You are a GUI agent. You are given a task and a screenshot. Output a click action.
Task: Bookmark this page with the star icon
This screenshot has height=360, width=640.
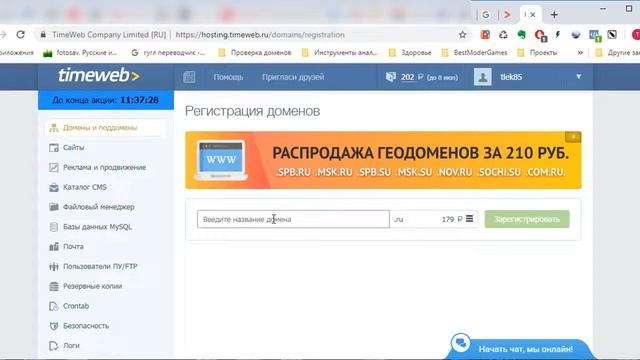[x=462, y=35]
